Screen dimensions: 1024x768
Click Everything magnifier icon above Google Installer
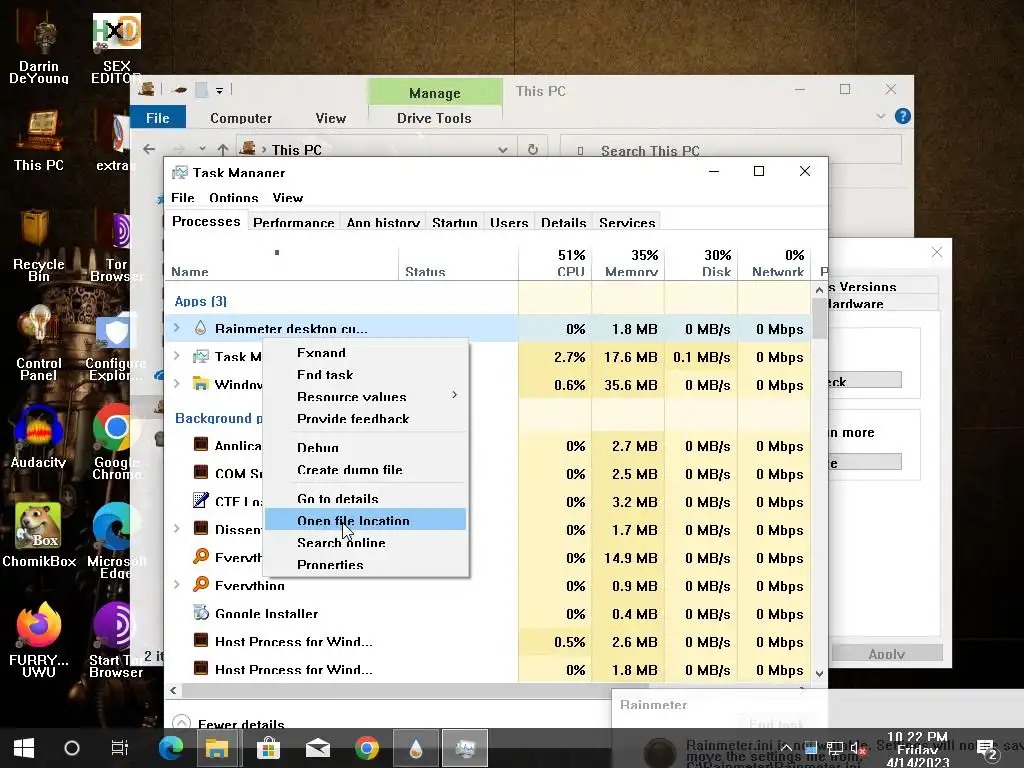pyautogui.click(x=201, y=584)
